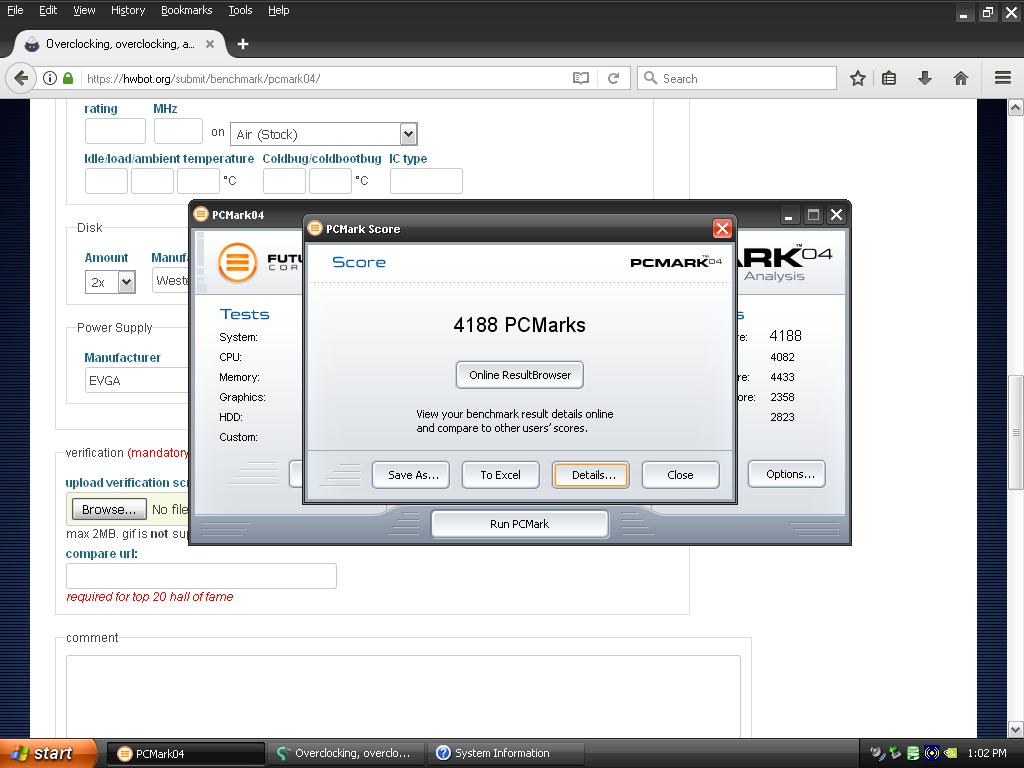Click into the comment text area

click(403, 696)
